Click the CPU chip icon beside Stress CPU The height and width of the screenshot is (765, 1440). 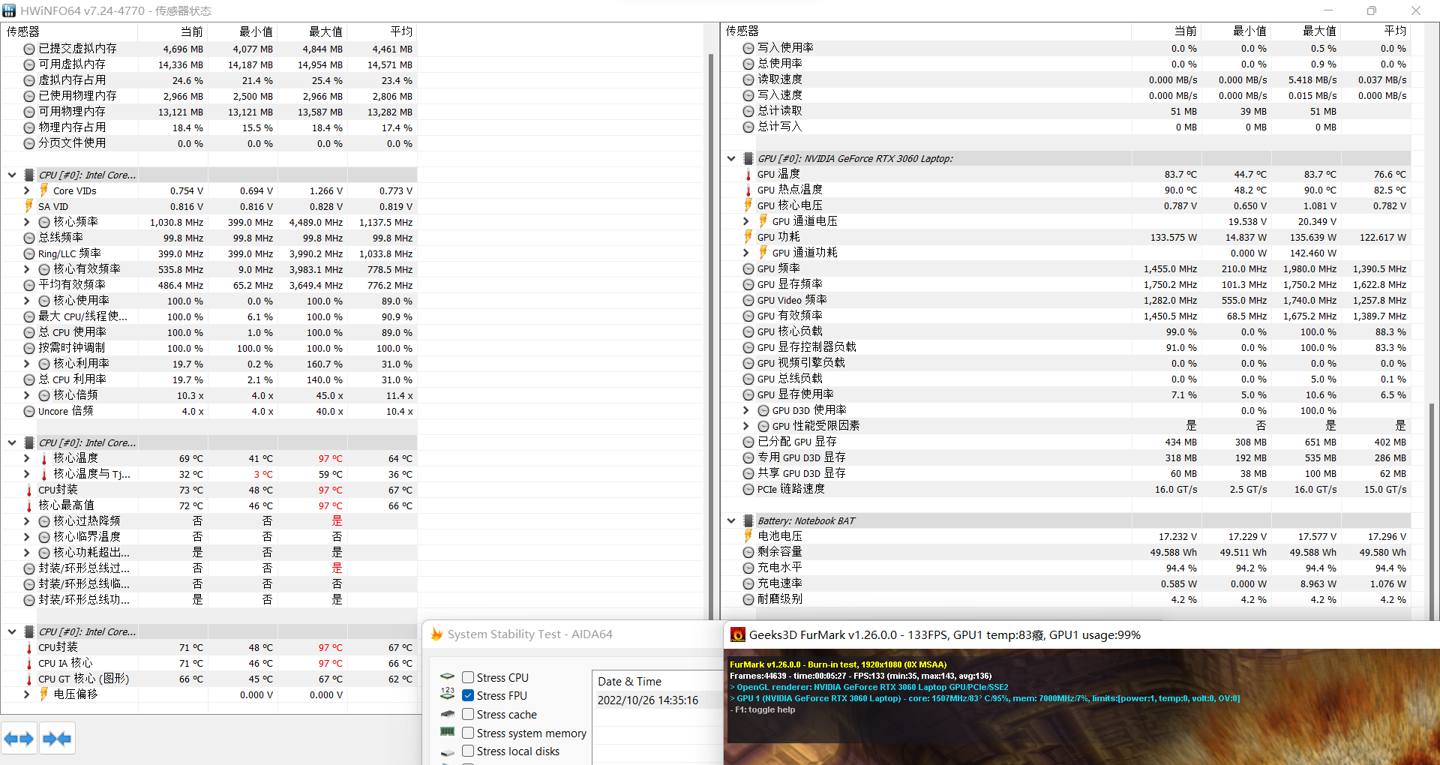[447, 677]
